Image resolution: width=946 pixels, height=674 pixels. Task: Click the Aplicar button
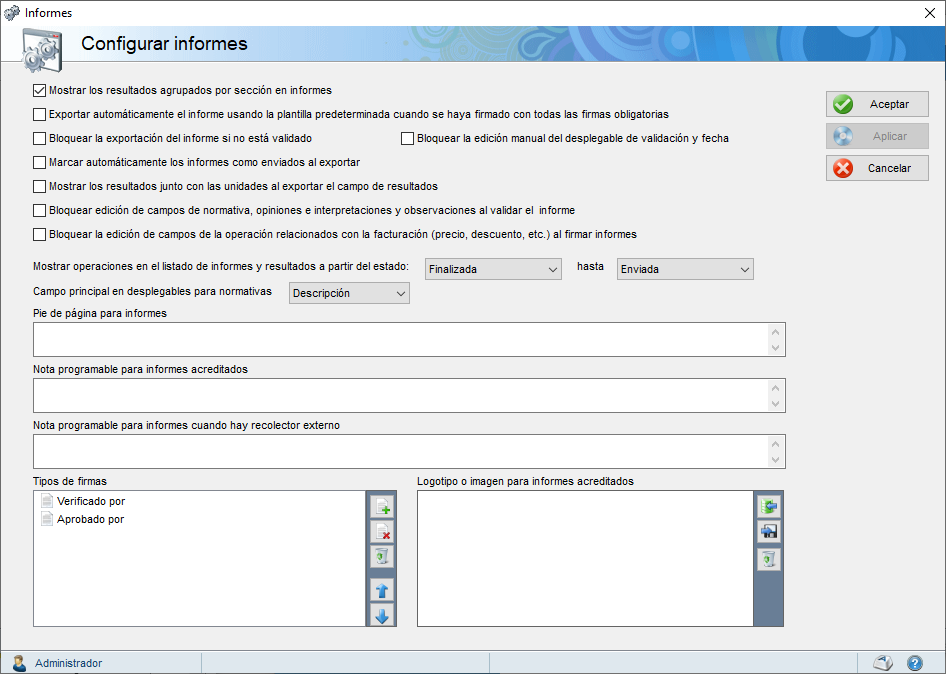pos(877,136)
